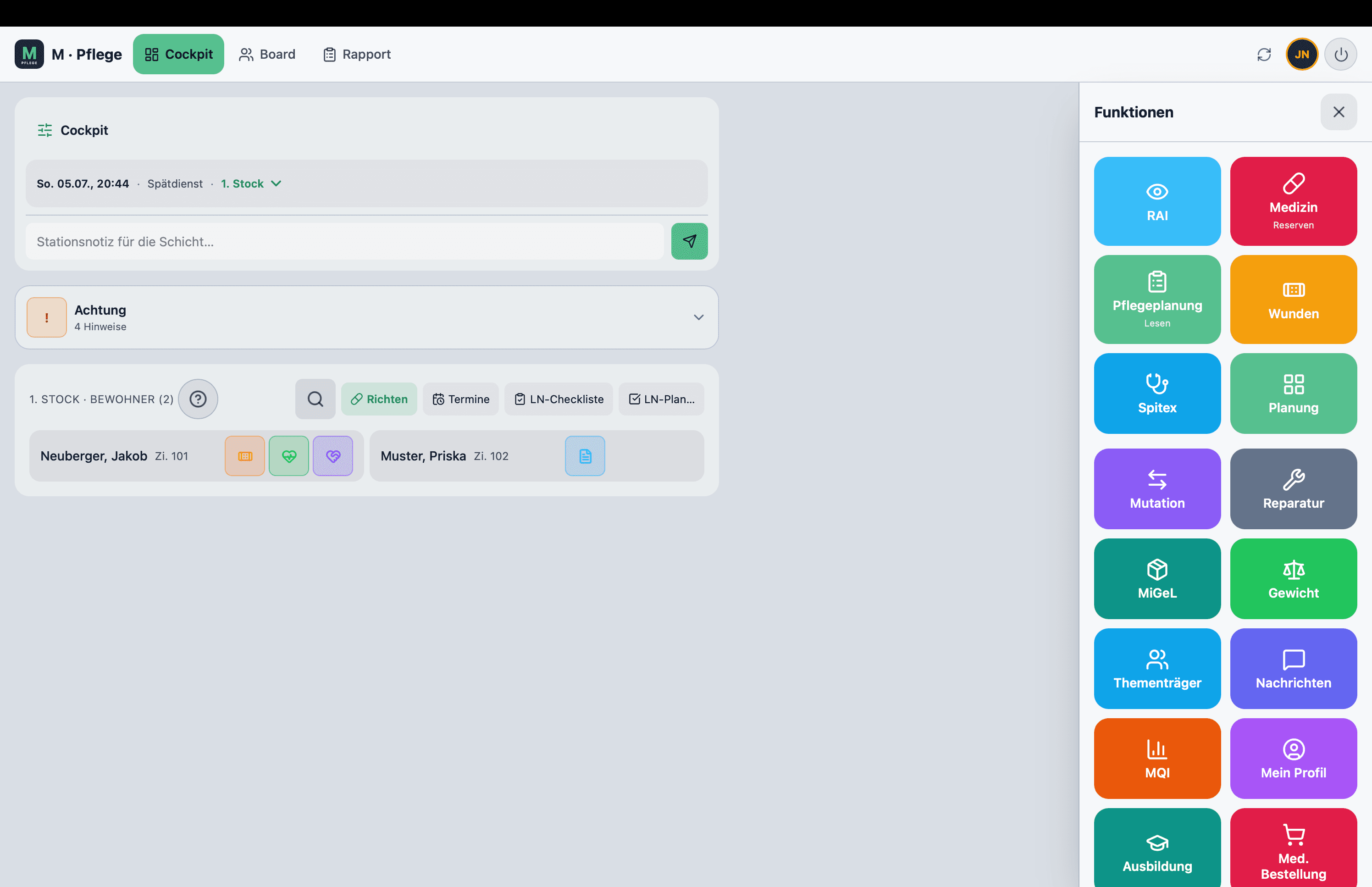This screenshot has height=887, width=1372.
Task: Click the refresh icon in the top bar
Action: pyautogui.click(x=1264, y=54)
